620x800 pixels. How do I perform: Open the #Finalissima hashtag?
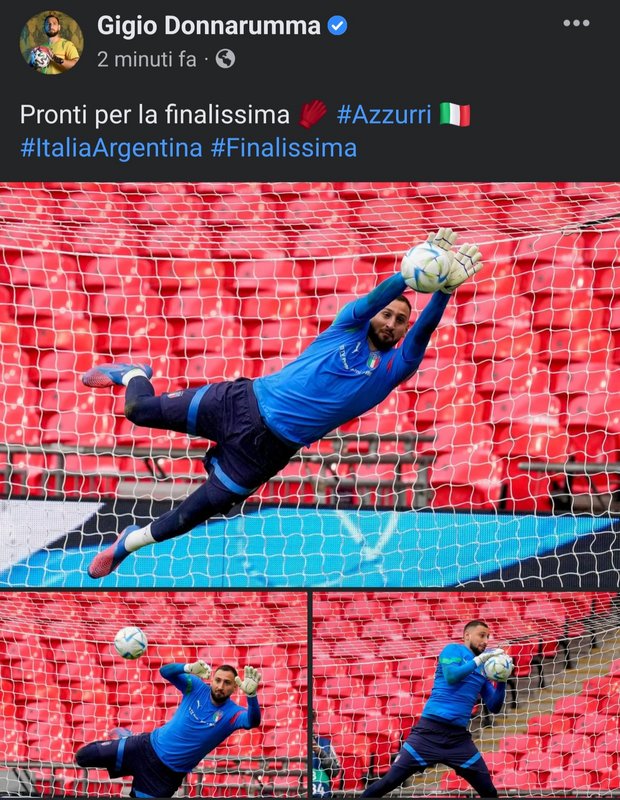pos(284,148)
